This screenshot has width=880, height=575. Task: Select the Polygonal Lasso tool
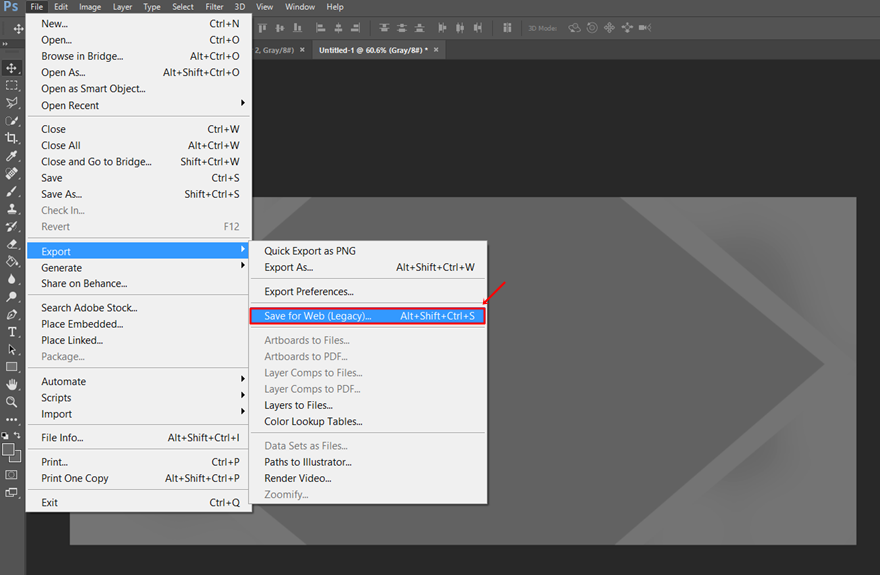pyautogui.click(x=11, y=103)
